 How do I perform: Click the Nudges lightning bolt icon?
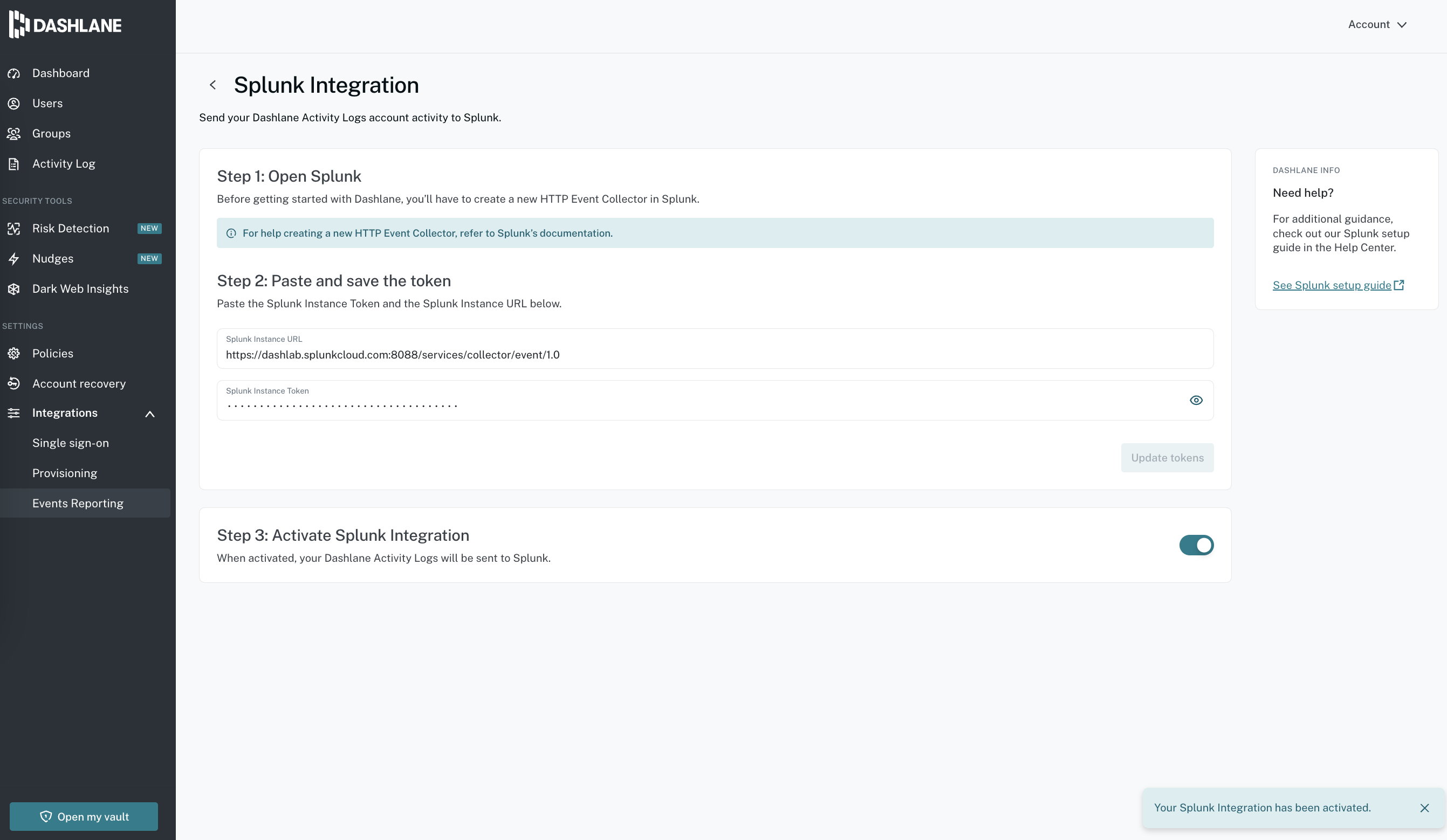click(14, 259)
